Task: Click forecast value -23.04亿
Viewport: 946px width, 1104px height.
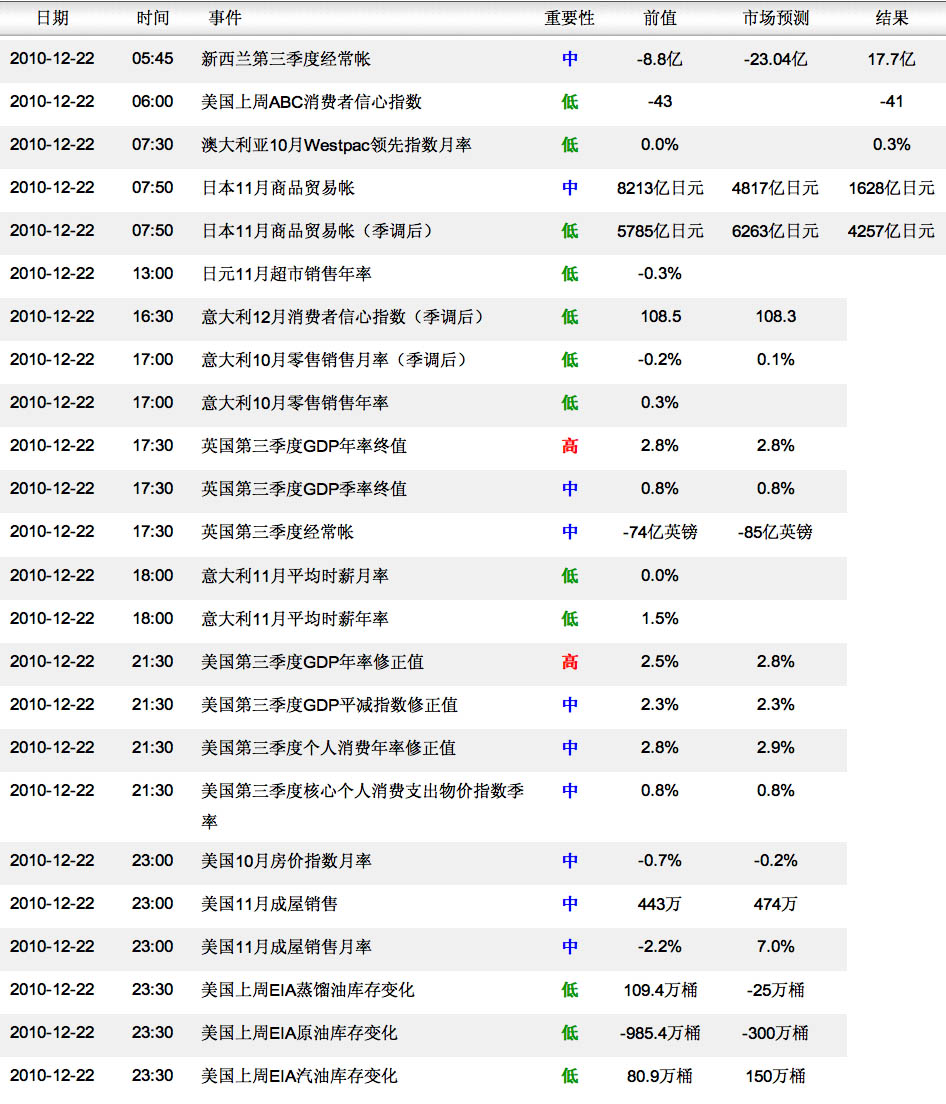Action: (775, 59)
